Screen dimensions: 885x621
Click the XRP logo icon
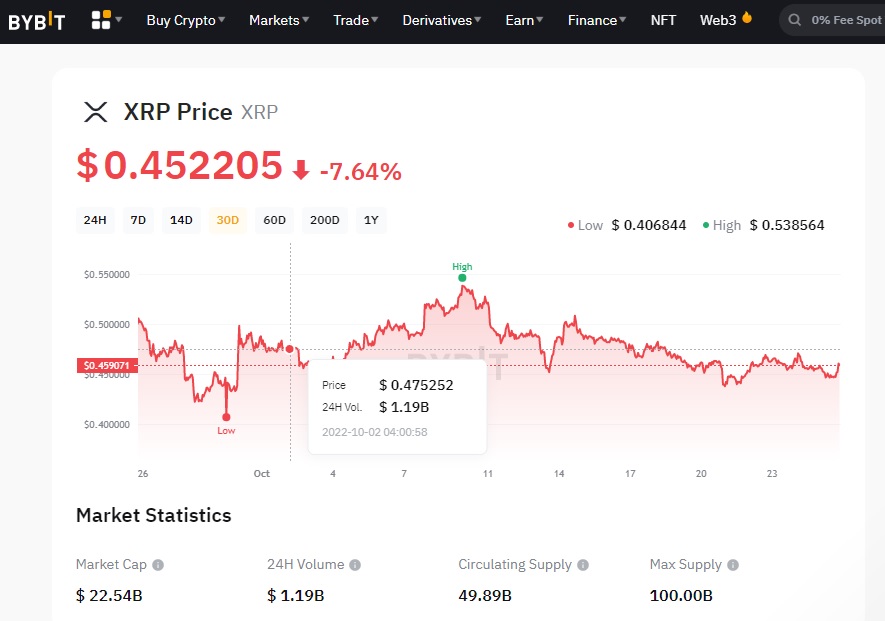pyautogui.click(x=95, y=112)
